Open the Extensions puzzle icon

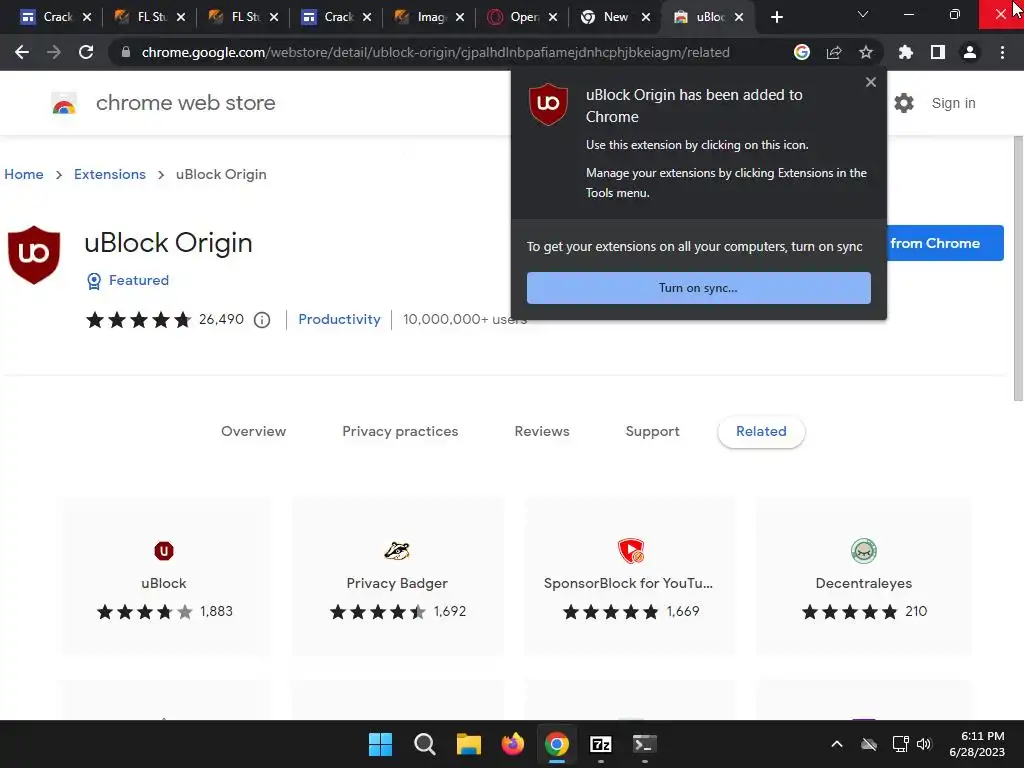click(906, 52)
